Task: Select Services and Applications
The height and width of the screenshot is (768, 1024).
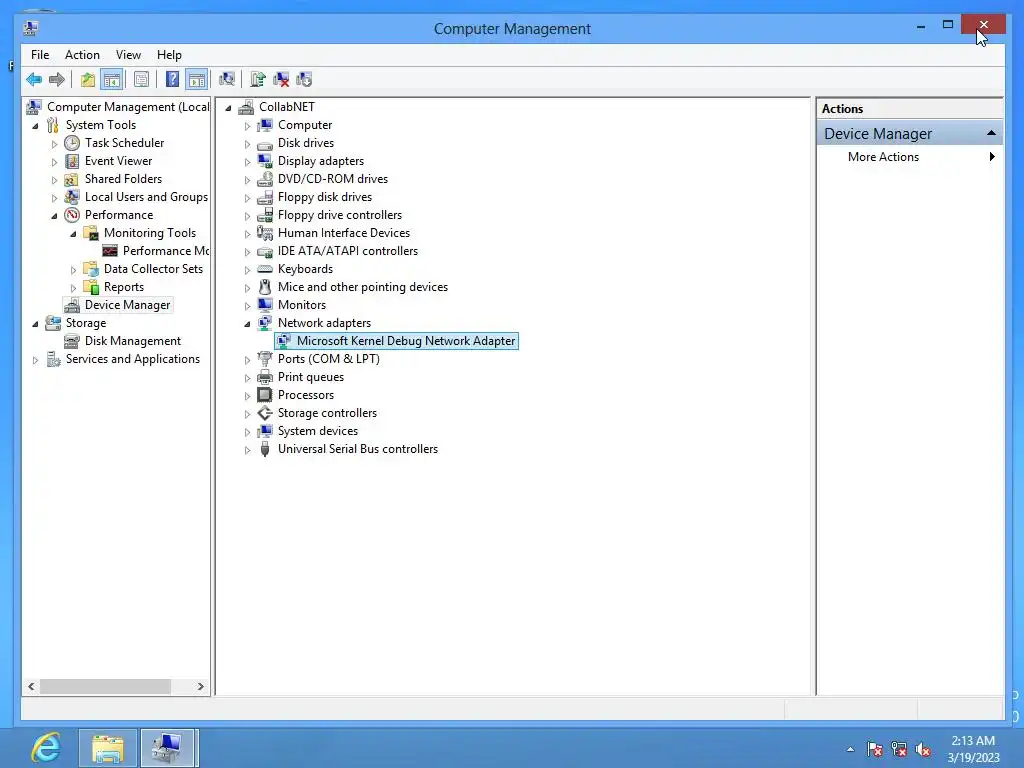Action: (x=133, y=359)
